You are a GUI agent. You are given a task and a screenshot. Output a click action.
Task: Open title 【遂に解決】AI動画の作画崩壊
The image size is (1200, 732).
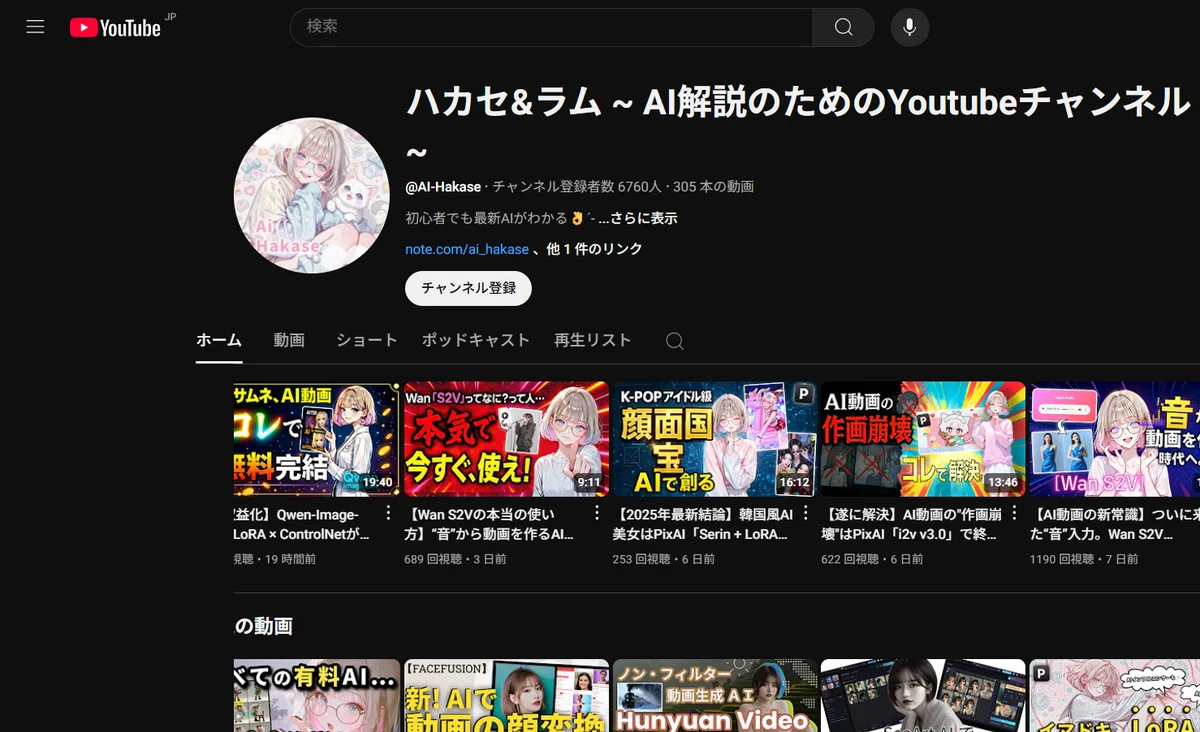911,524
